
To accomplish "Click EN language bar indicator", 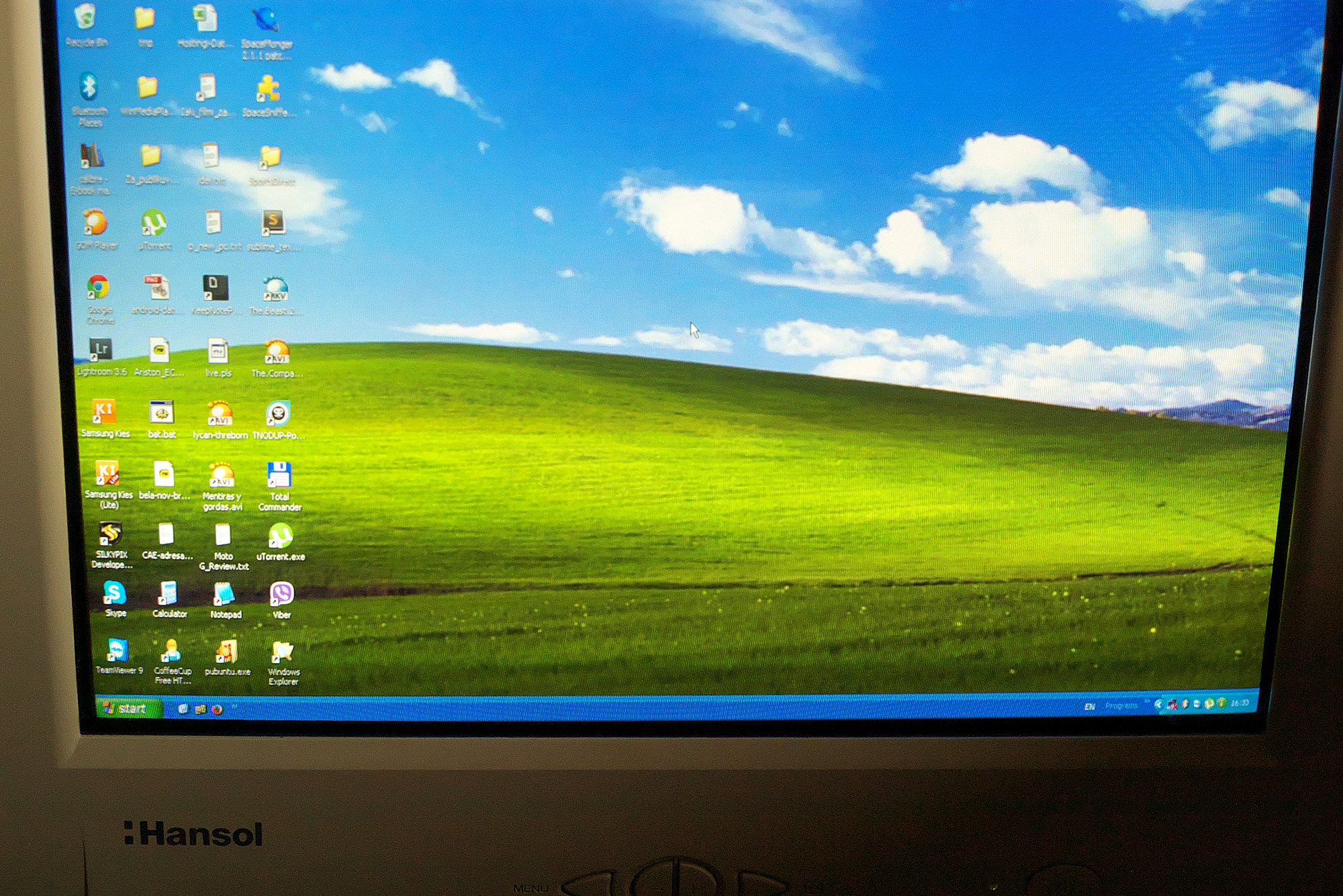I will coord(1090,706).
